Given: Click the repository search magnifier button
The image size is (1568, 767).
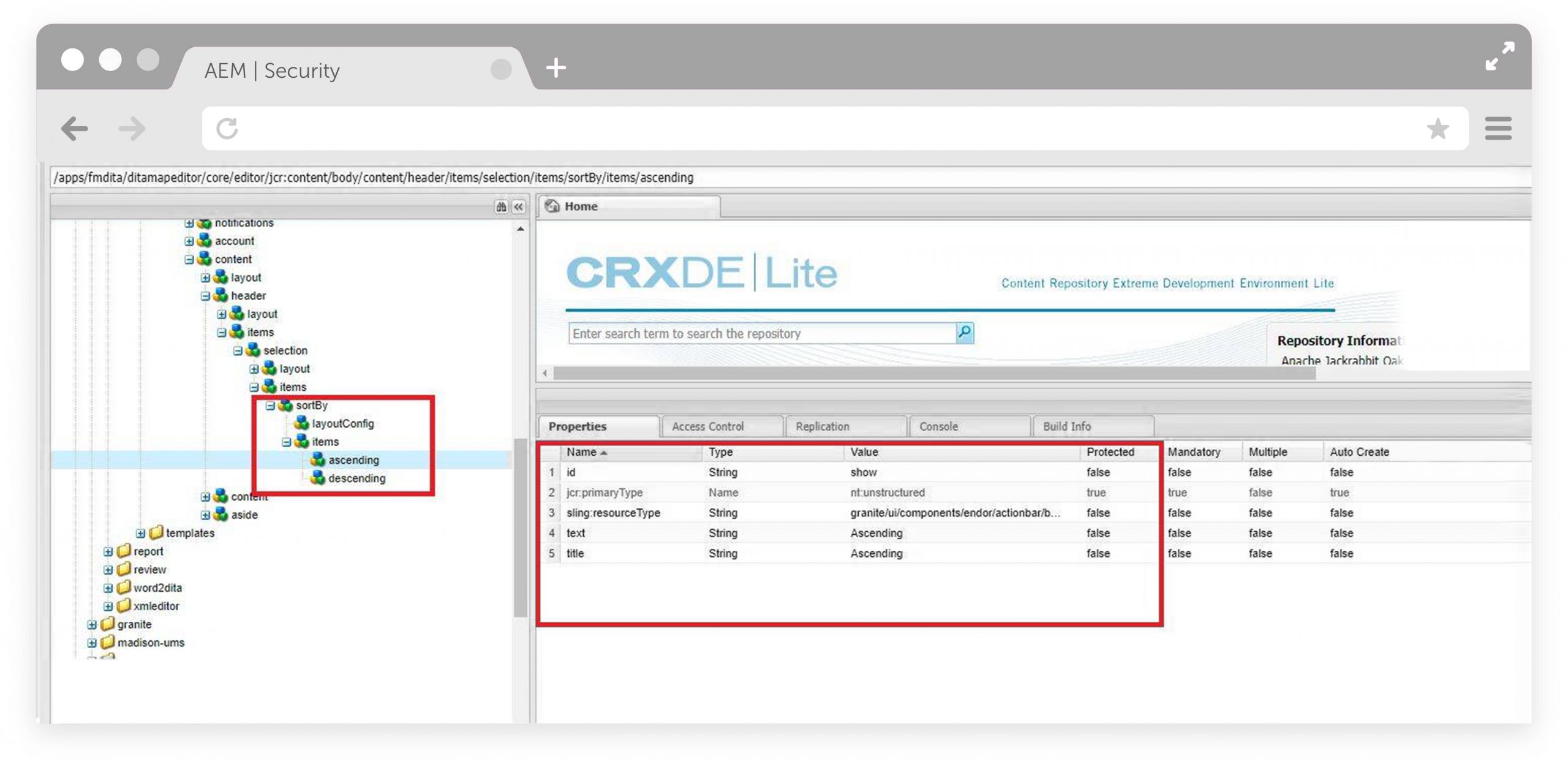Looking at the screenshot, I should [965, 333].
